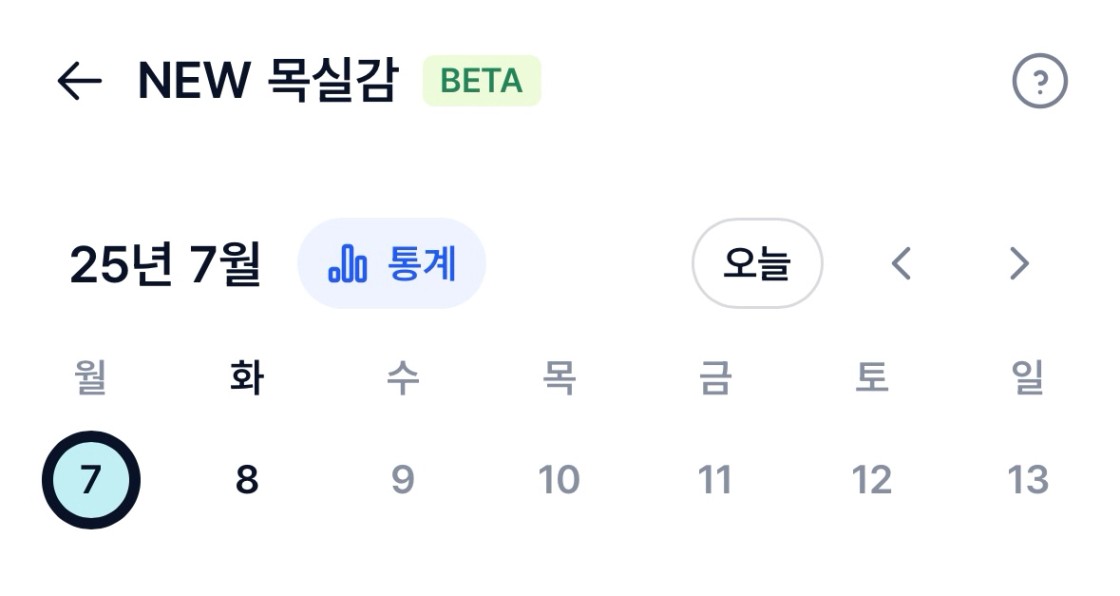Screen dimensions: 1120x596
Task: Tap the 25년 7월 month label
Action: (x=165, y=264)
